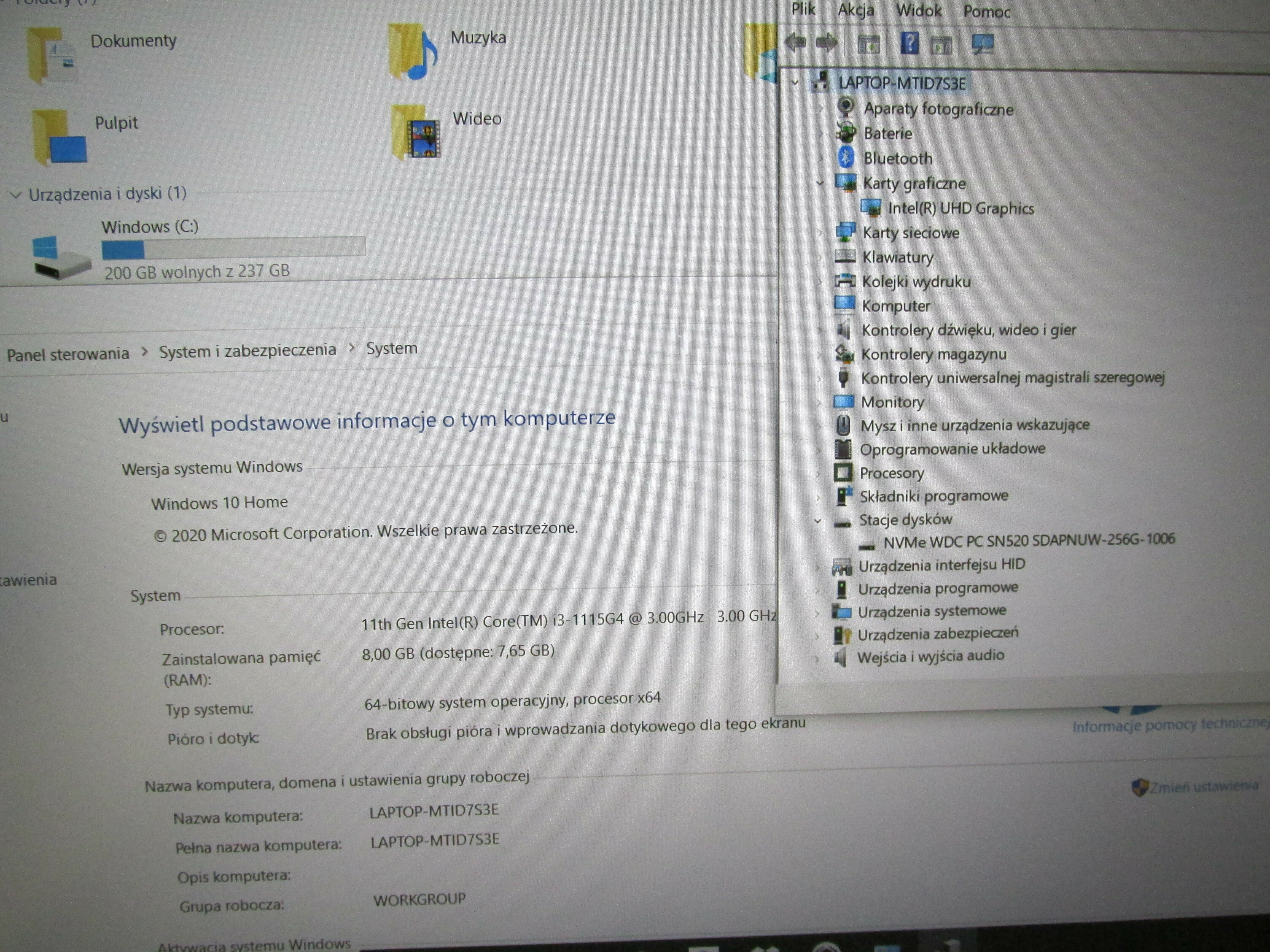Image resolution: width=1270 pixels, height=952 pixels.
Task: Expand the Składniki programowe category
Action: coord(818,497)
